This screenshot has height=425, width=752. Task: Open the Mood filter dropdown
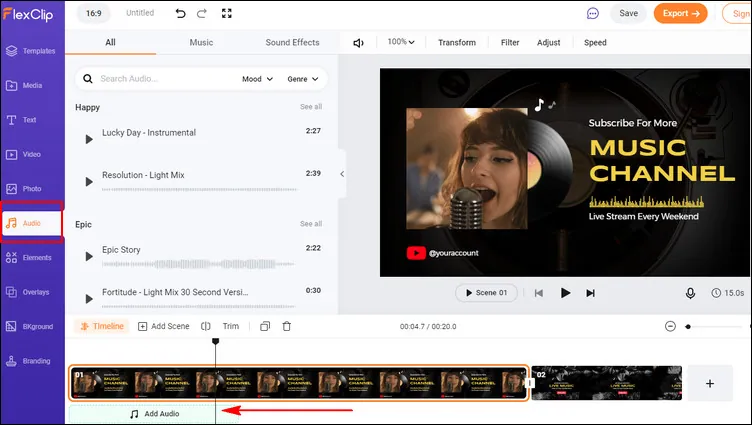(x=257, y=79)
